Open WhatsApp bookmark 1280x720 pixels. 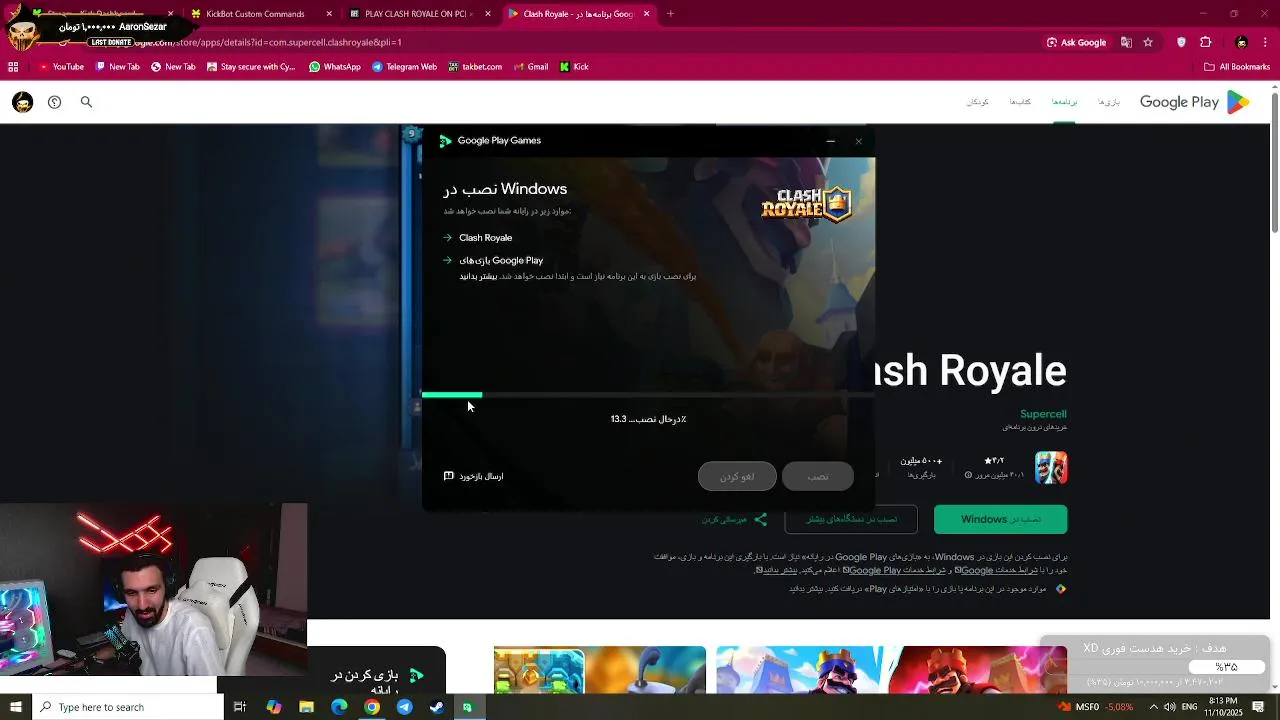[x=335, y=67]
